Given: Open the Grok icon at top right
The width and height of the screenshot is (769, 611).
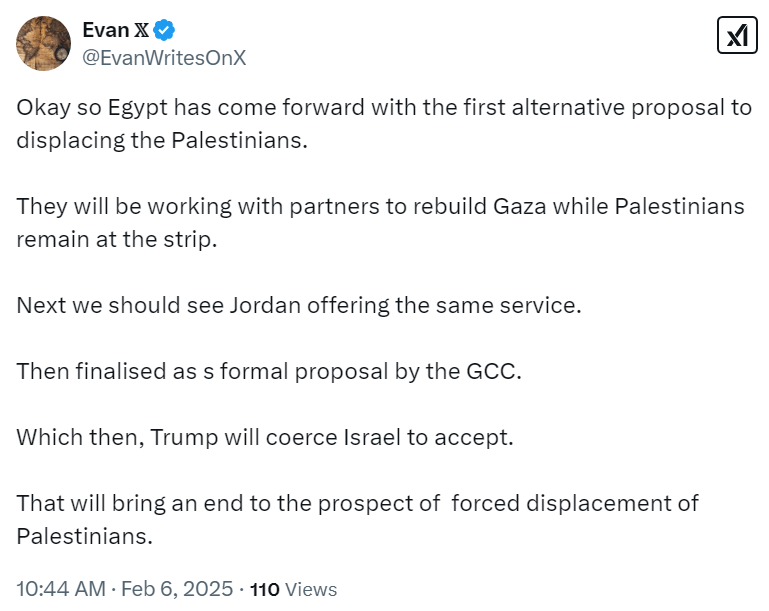Looking at the screenshot, I should 737,36.
